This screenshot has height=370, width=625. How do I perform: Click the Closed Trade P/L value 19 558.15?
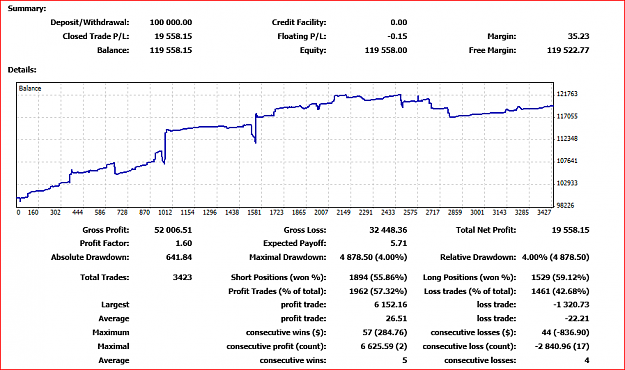point(173,36)
